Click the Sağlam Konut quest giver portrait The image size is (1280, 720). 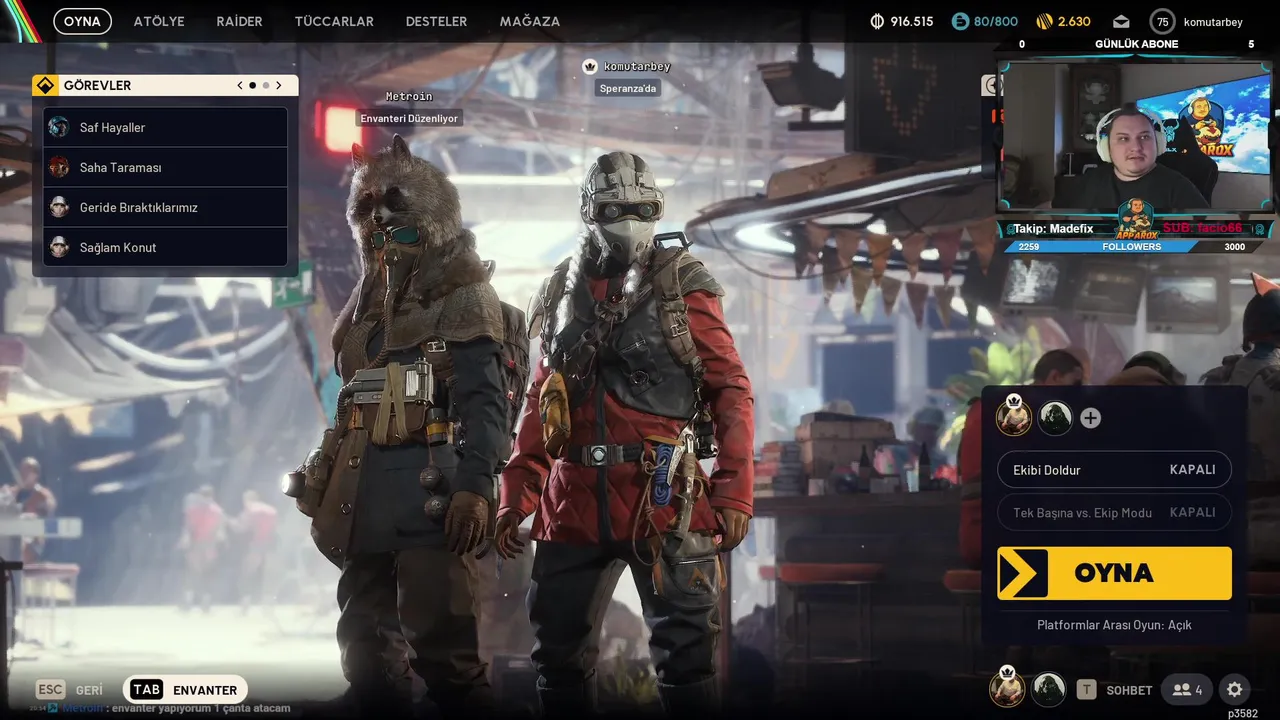[x=59, y=247]
